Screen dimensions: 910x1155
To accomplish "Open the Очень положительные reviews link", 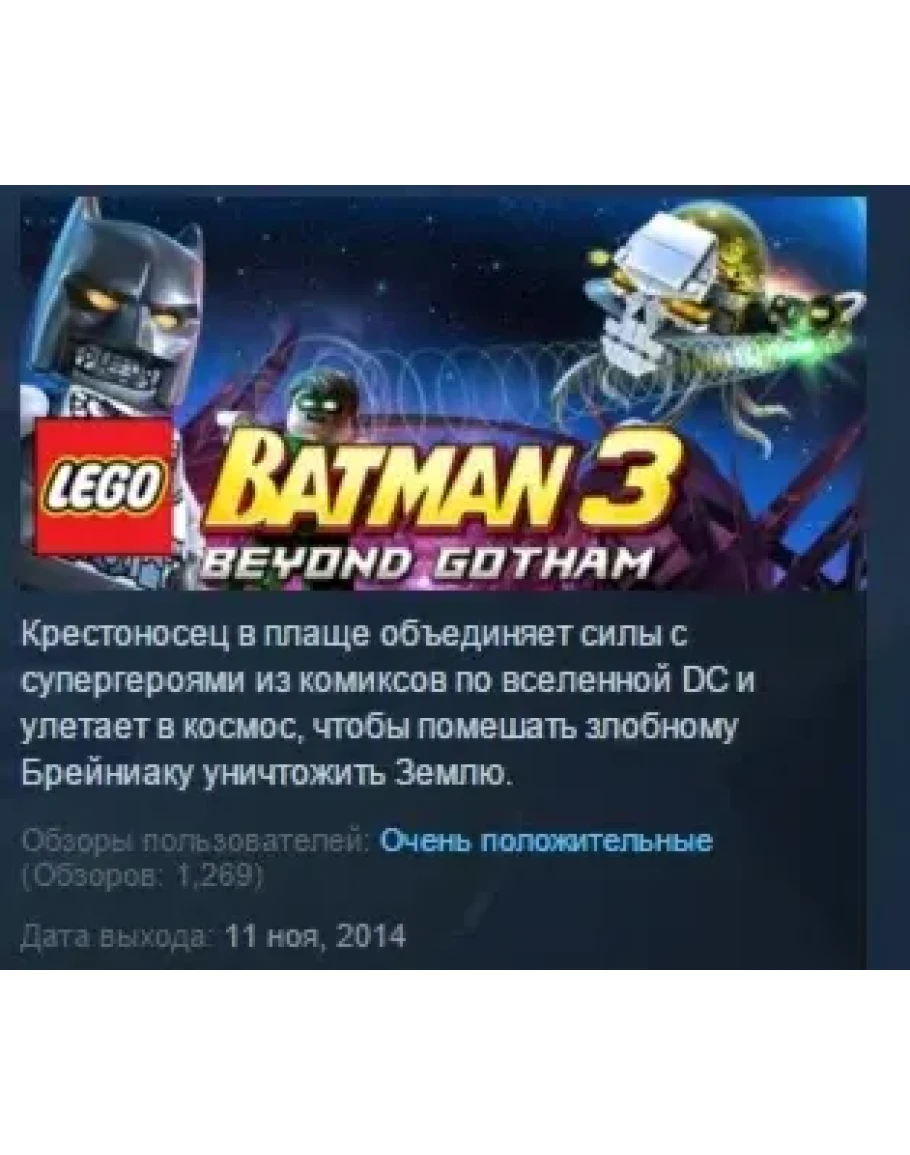I will click(545, 840).
